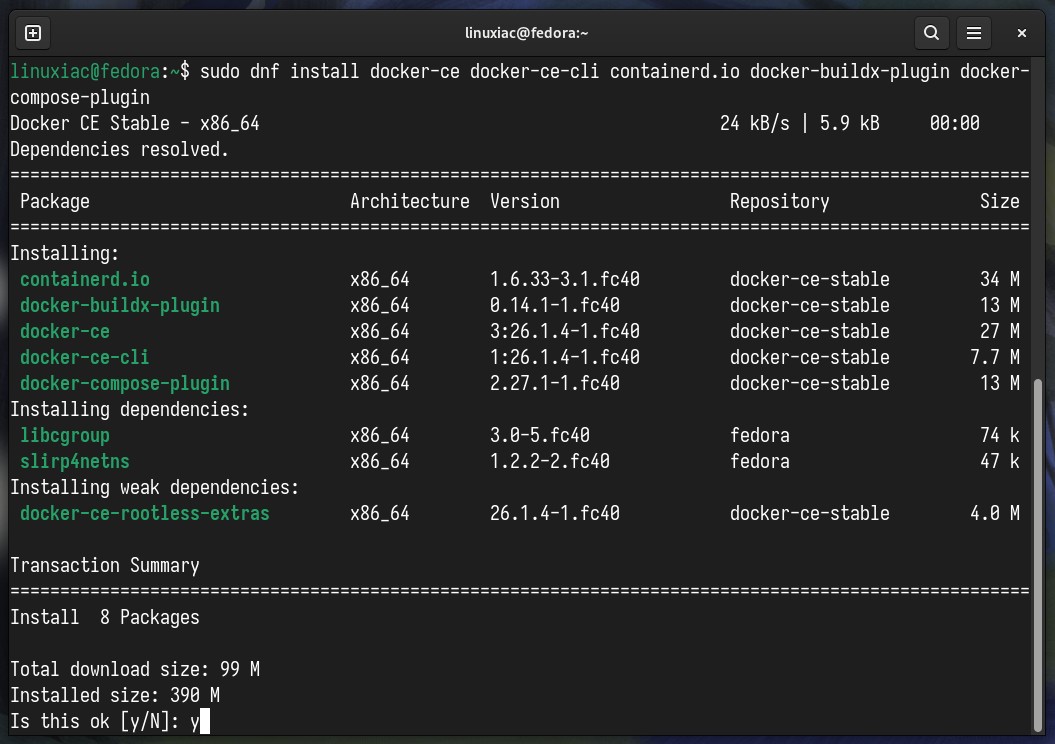
Task: Click version 3.0-5.fc40
Action: pyautogui.click(x=540, y=435)
